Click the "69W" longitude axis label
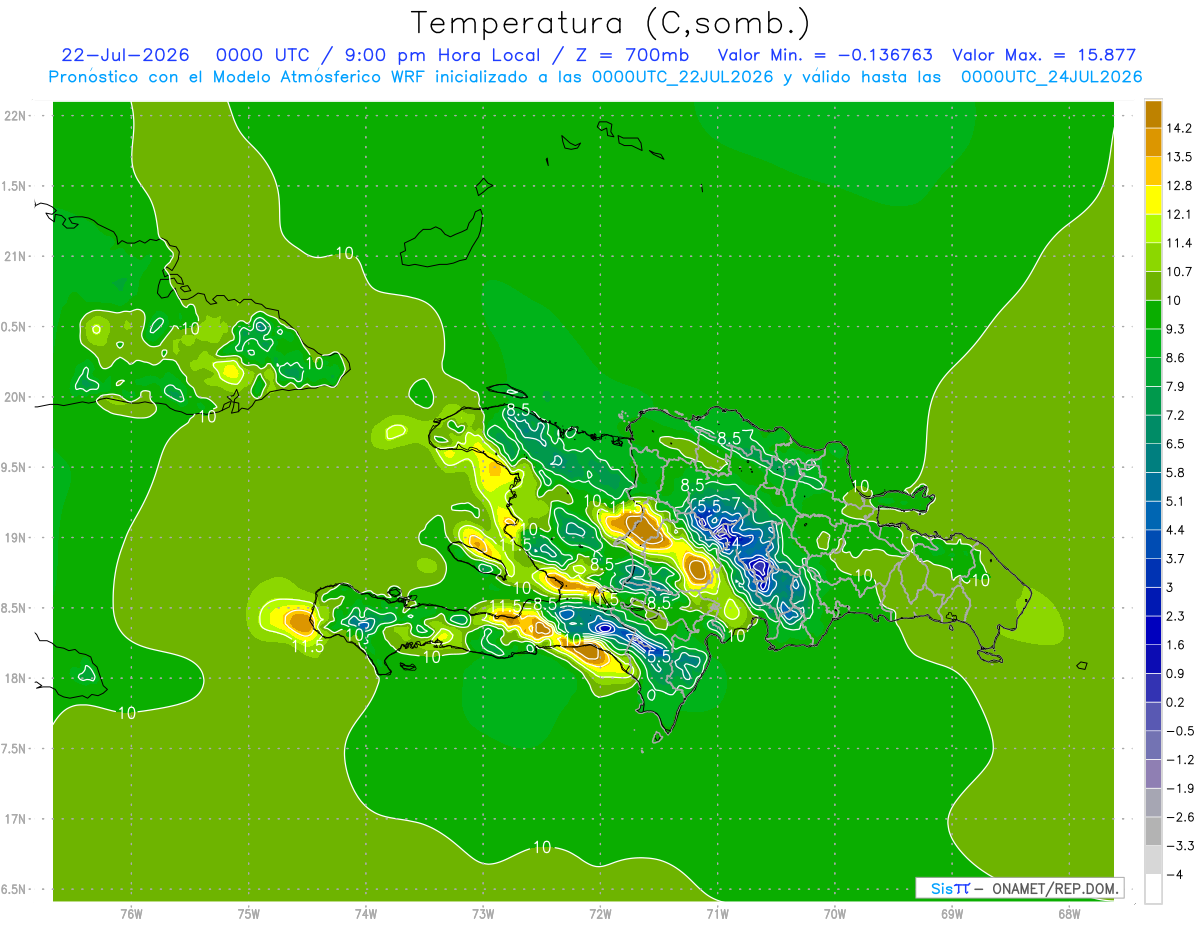Viewport: 1200px width, 927px height. [x=952, y=914]
